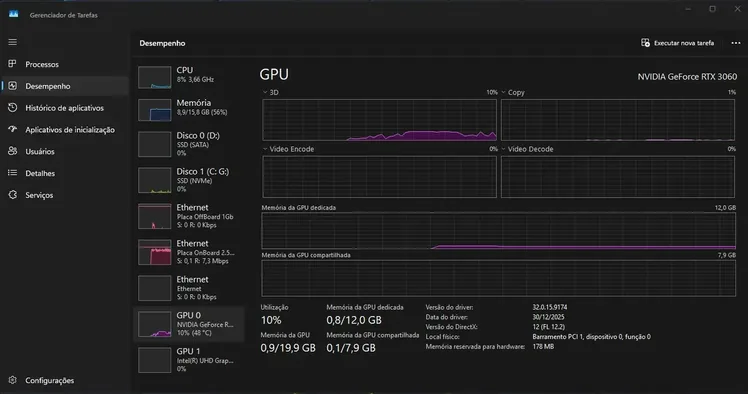Screen dimensions: 748x394
Task: Click the Gerenciador de Tarefas app icon
Action: point(13,14)
